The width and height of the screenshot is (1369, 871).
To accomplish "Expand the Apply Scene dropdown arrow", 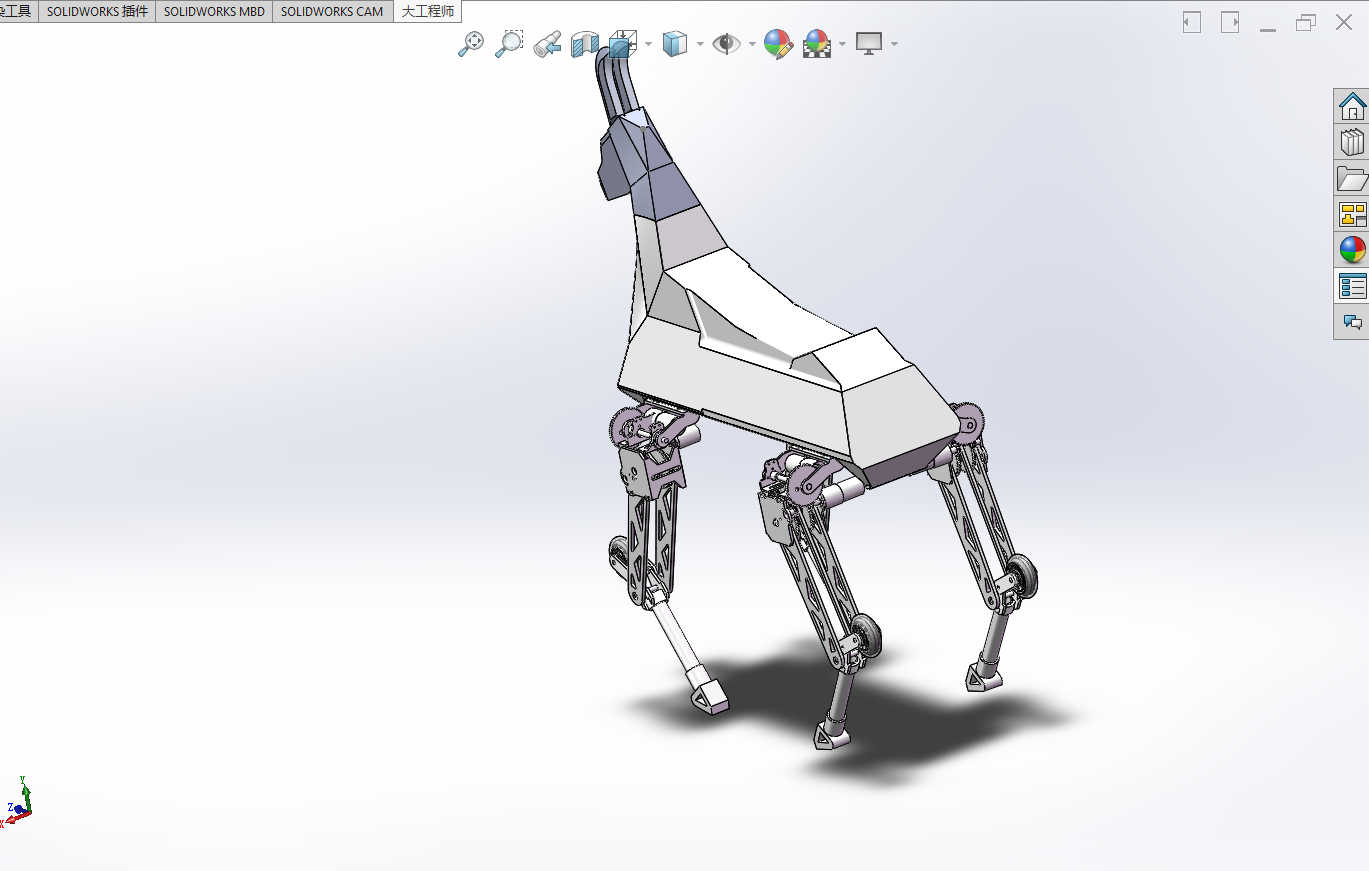I will 843,44.
